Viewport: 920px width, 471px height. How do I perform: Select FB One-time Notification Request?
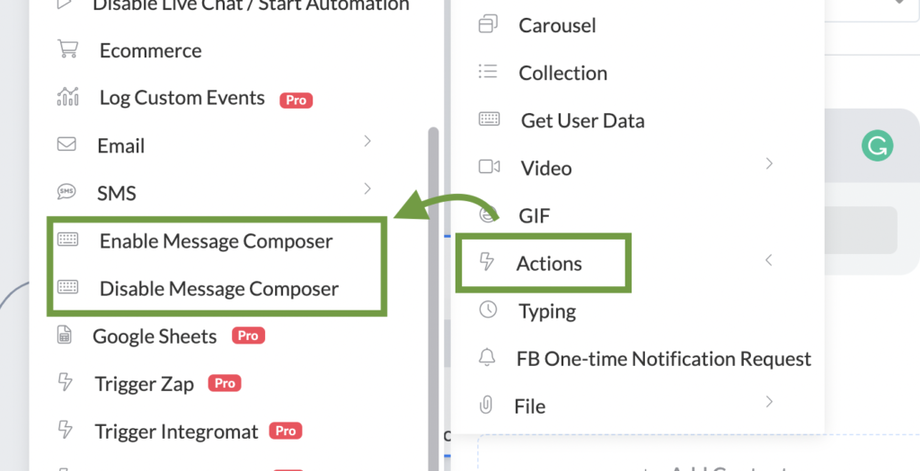[663, 358]
